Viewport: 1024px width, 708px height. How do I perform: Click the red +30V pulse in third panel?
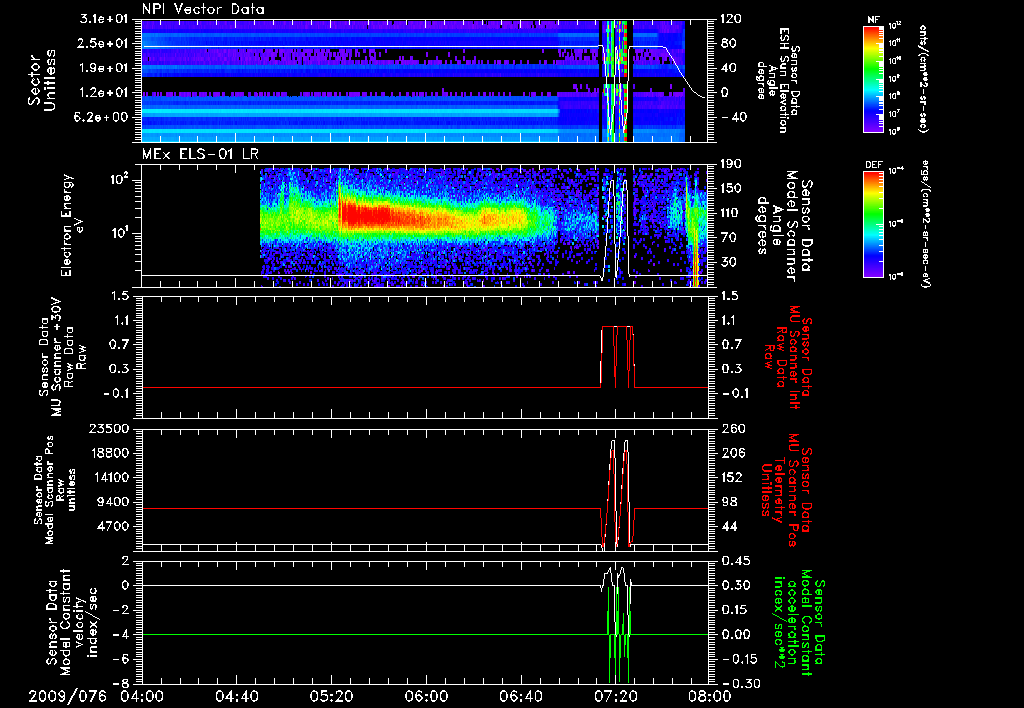(x=617, y=356)
